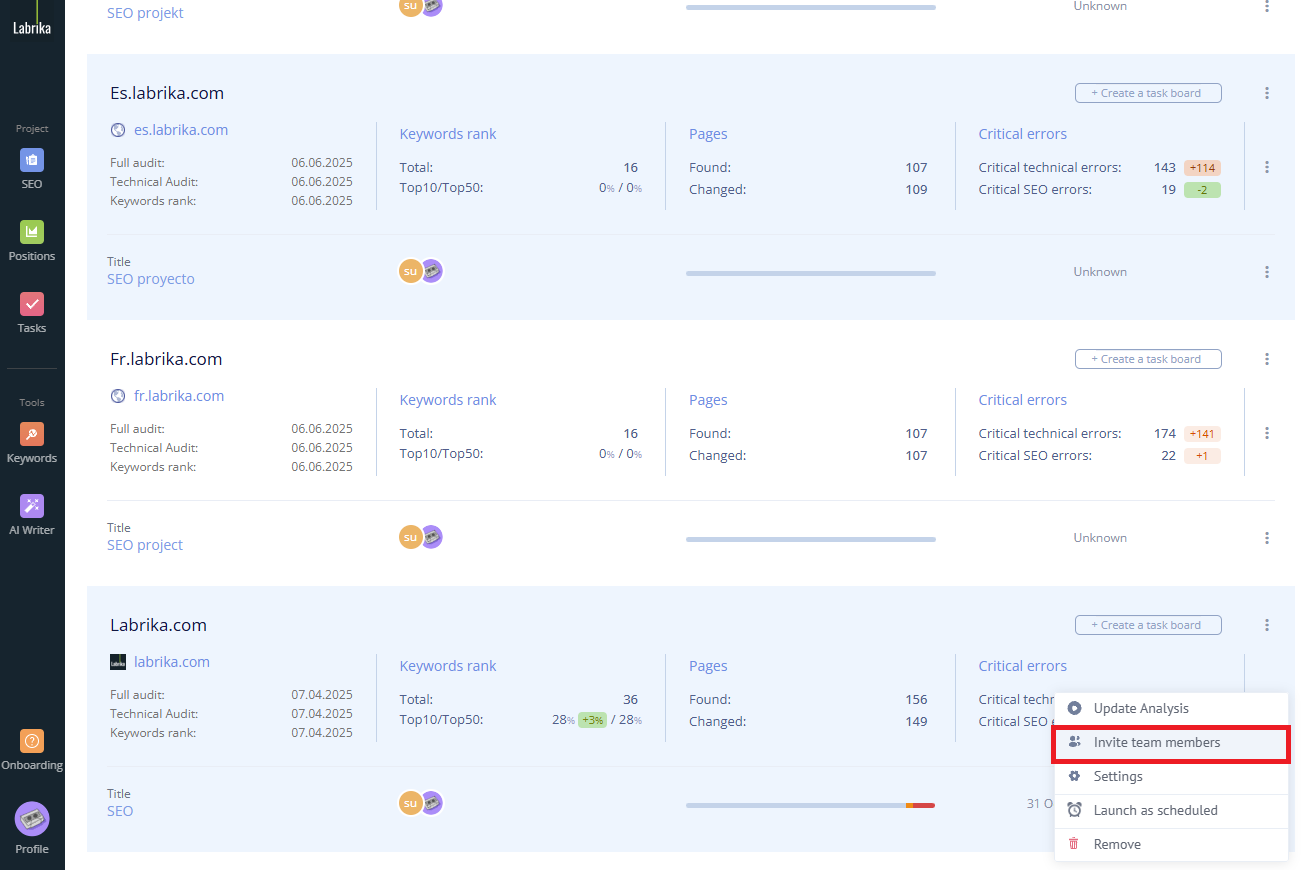Click globe icon next to fr.labrika.com

point(118,396)
